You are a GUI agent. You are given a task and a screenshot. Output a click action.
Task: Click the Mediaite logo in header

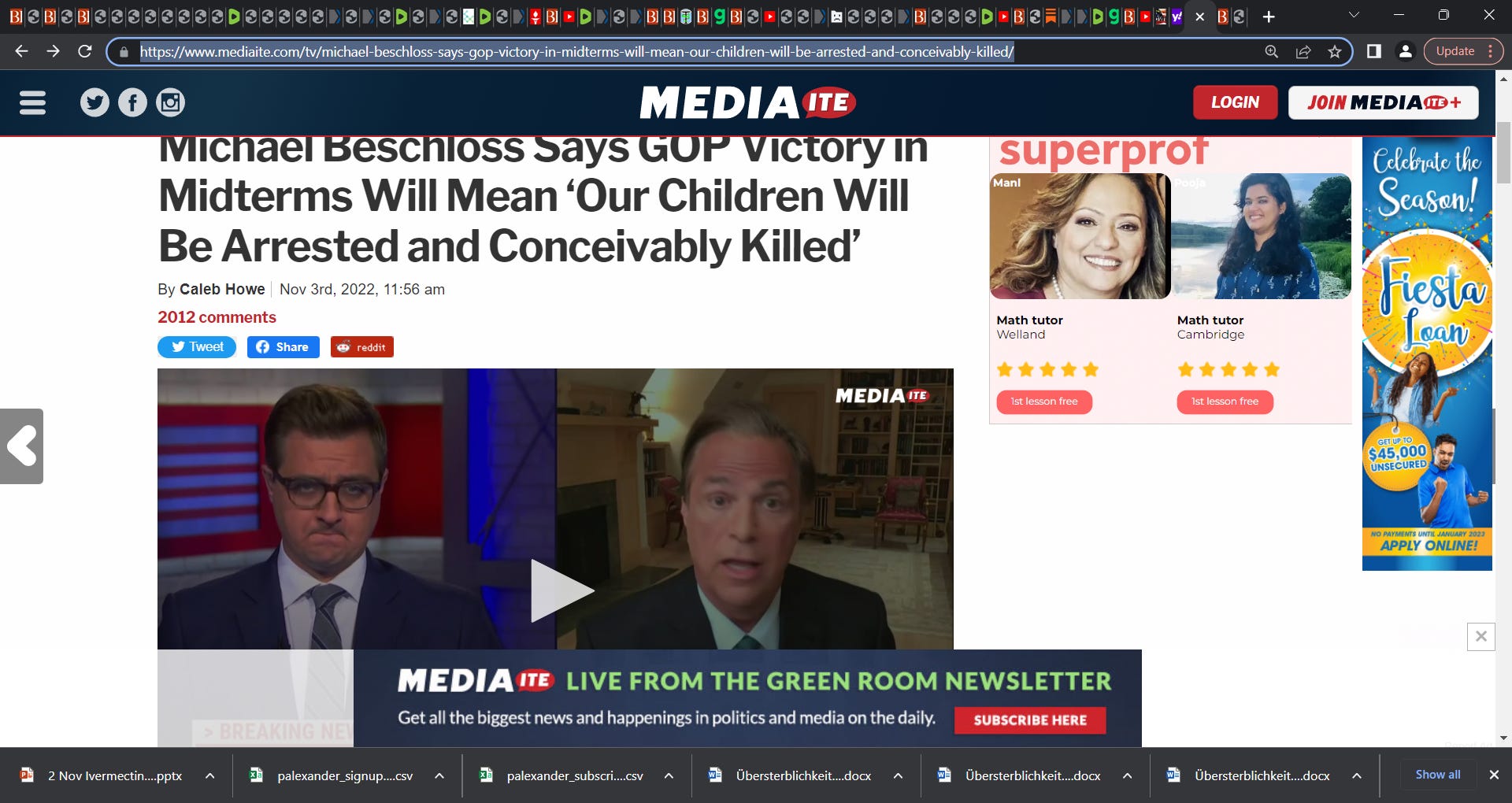747,102
